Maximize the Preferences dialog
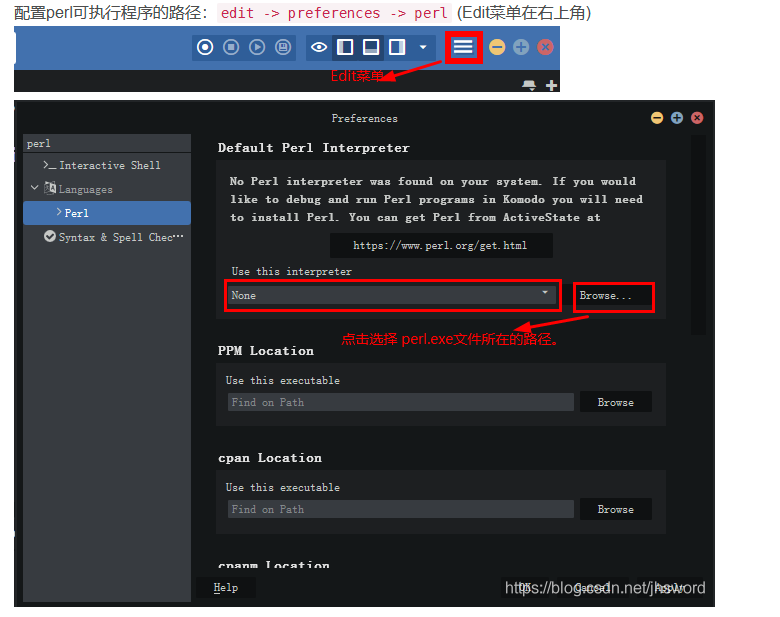 [677, 118]
